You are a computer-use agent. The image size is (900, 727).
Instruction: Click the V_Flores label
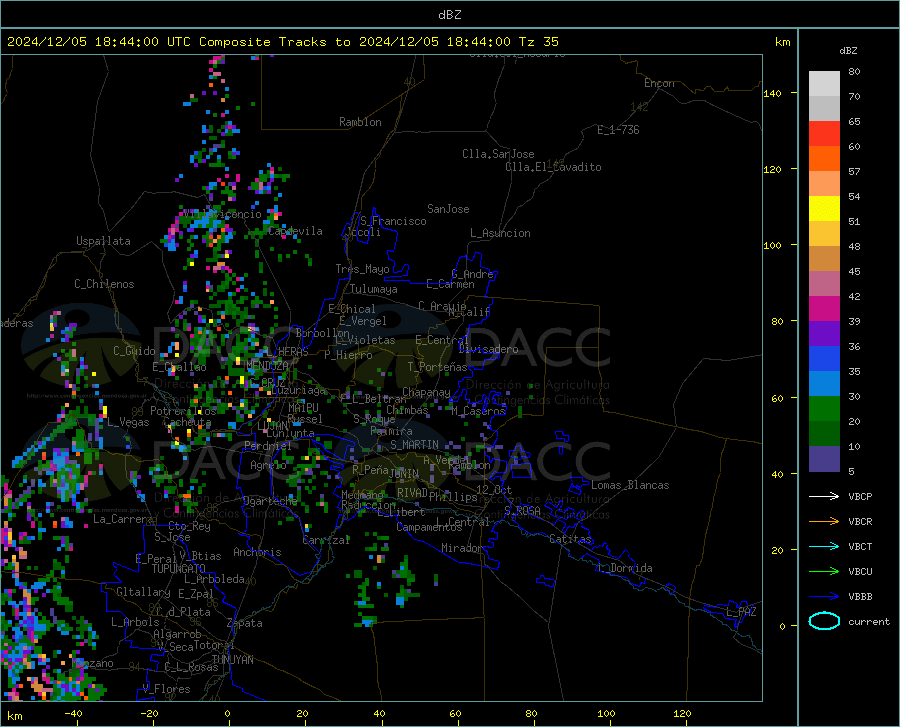pyautogui.click(x=166, y=689)
